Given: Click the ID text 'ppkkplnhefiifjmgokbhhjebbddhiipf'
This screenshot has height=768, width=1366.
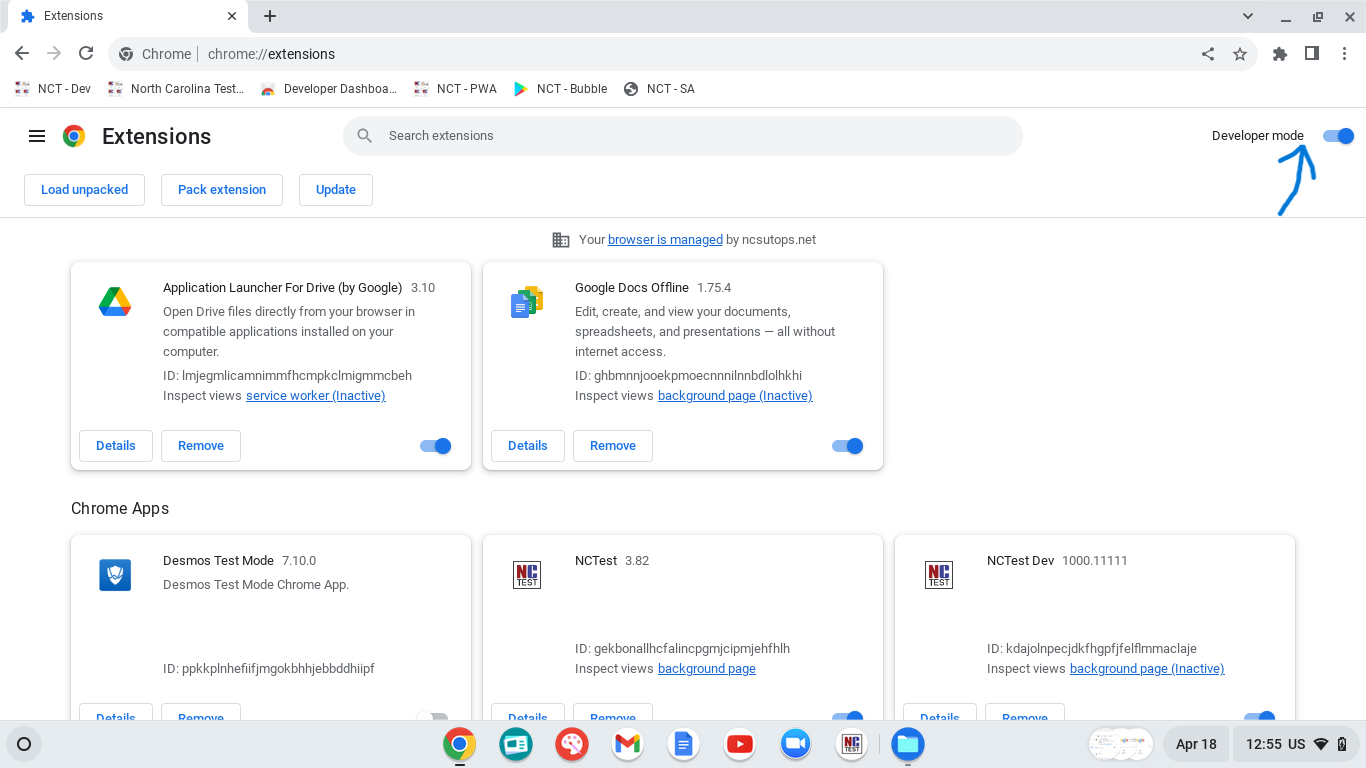Looking at the screenshot, I should pyautogui.click(x=278, y=669).
